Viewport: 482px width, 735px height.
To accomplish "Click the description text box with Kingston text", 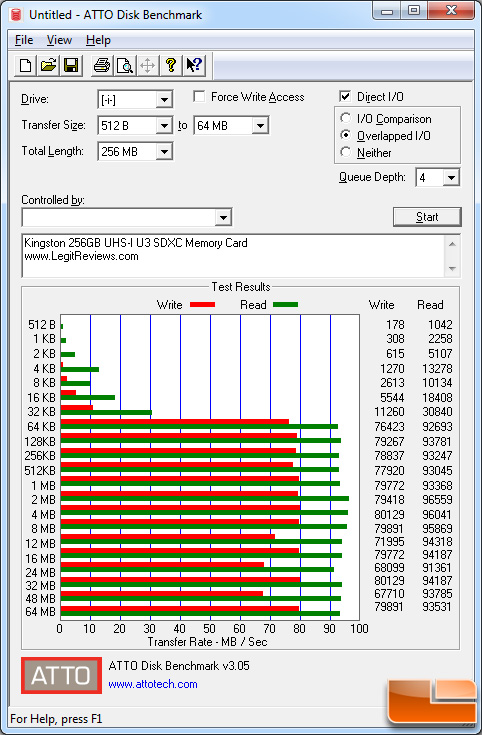I will point(233,256).
